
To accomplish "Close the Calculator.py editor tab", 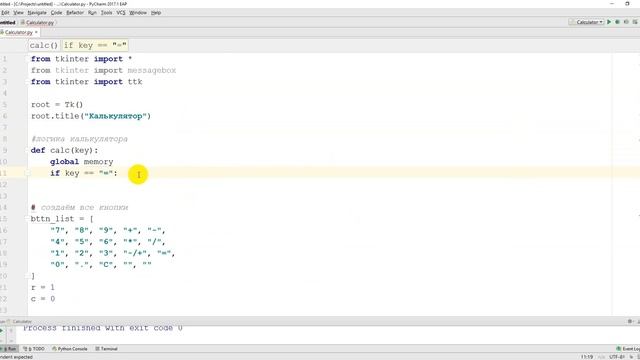I will 36,32.
